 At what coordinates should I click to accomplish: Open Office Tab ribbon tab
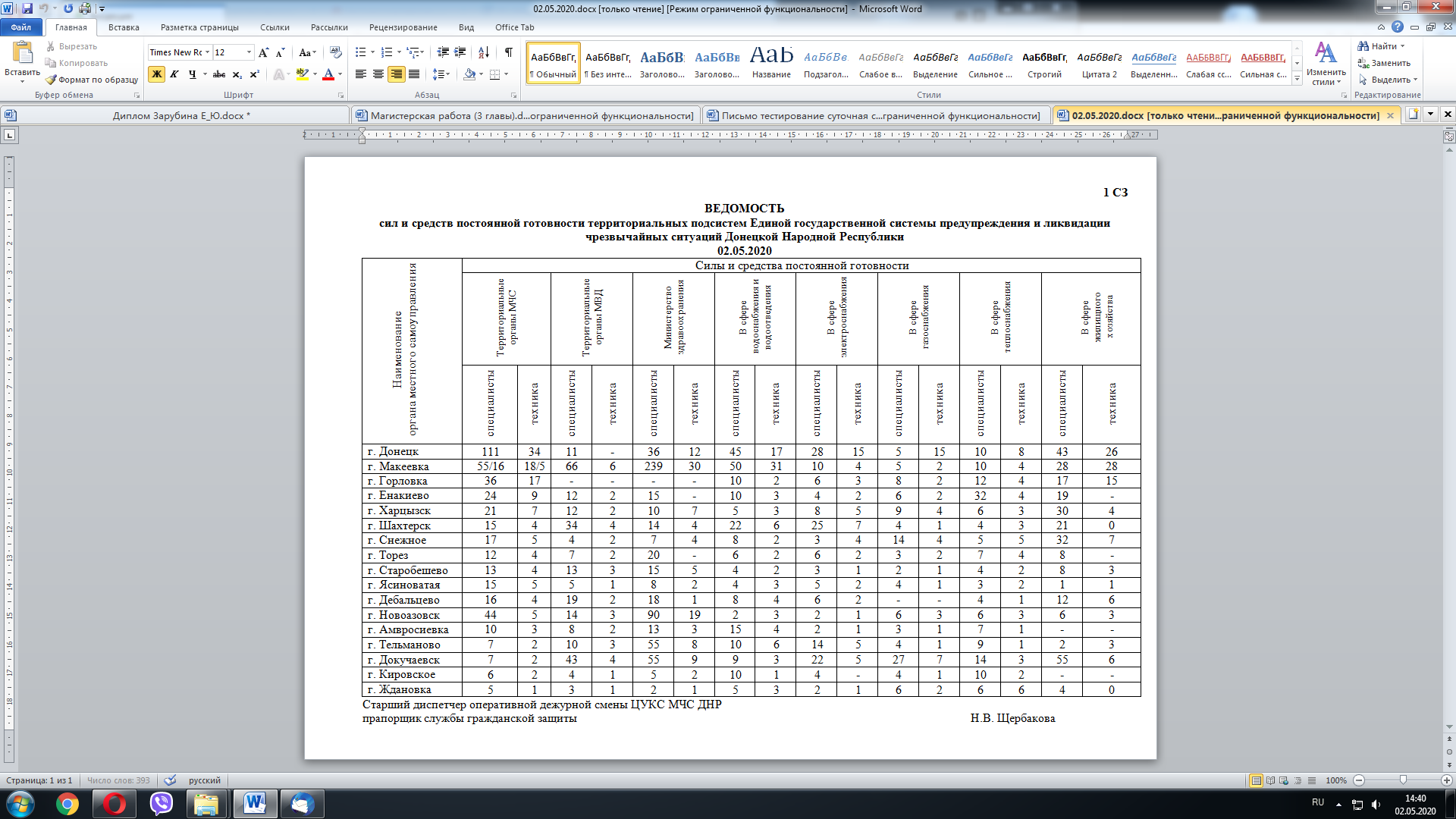coord(514,27)
